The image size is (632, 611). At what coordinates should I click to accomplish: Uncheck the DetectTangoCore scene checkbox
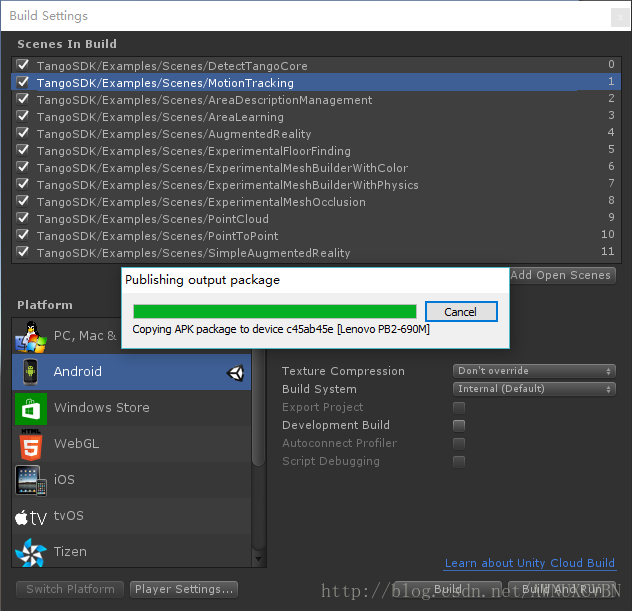23,65
